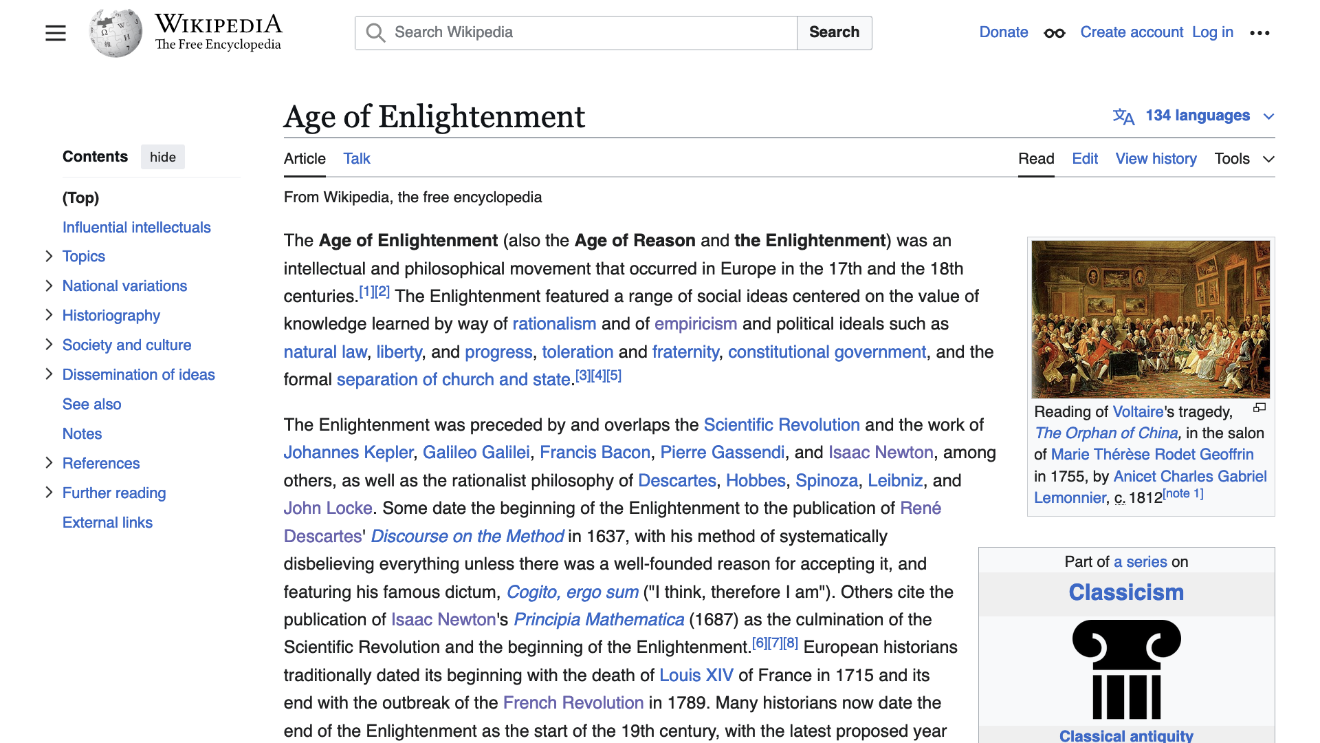Viewport: 1320px width, 743px height.
Task: Open the natural law link
Action: (x=326, y=352)
